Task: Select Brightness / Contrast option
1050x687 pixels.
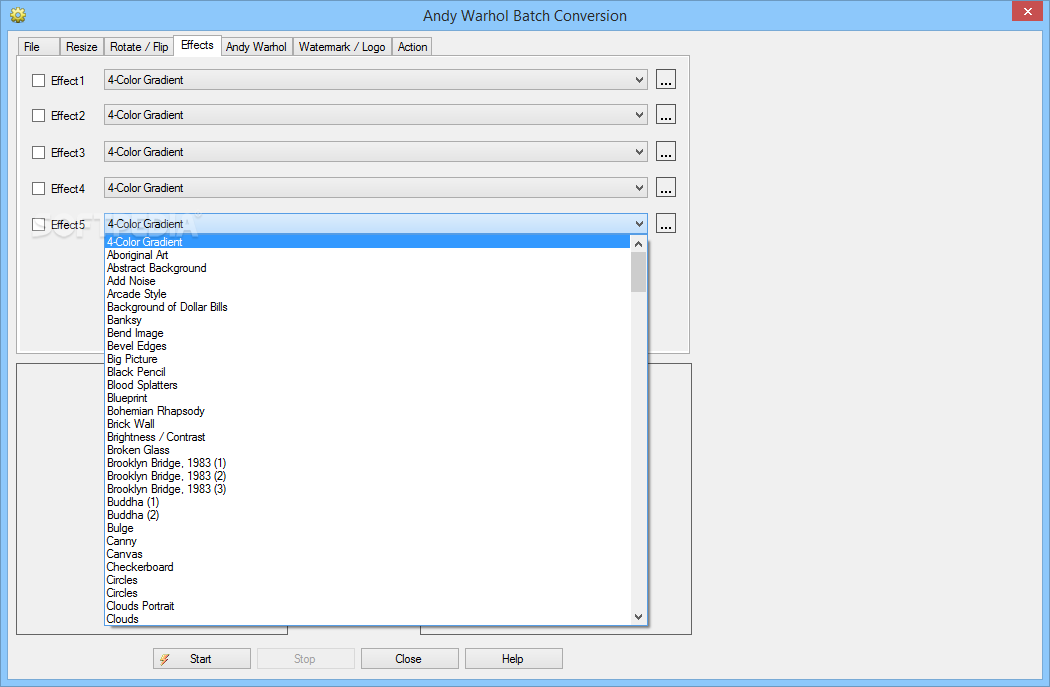Action: click(x=367, y=437)
